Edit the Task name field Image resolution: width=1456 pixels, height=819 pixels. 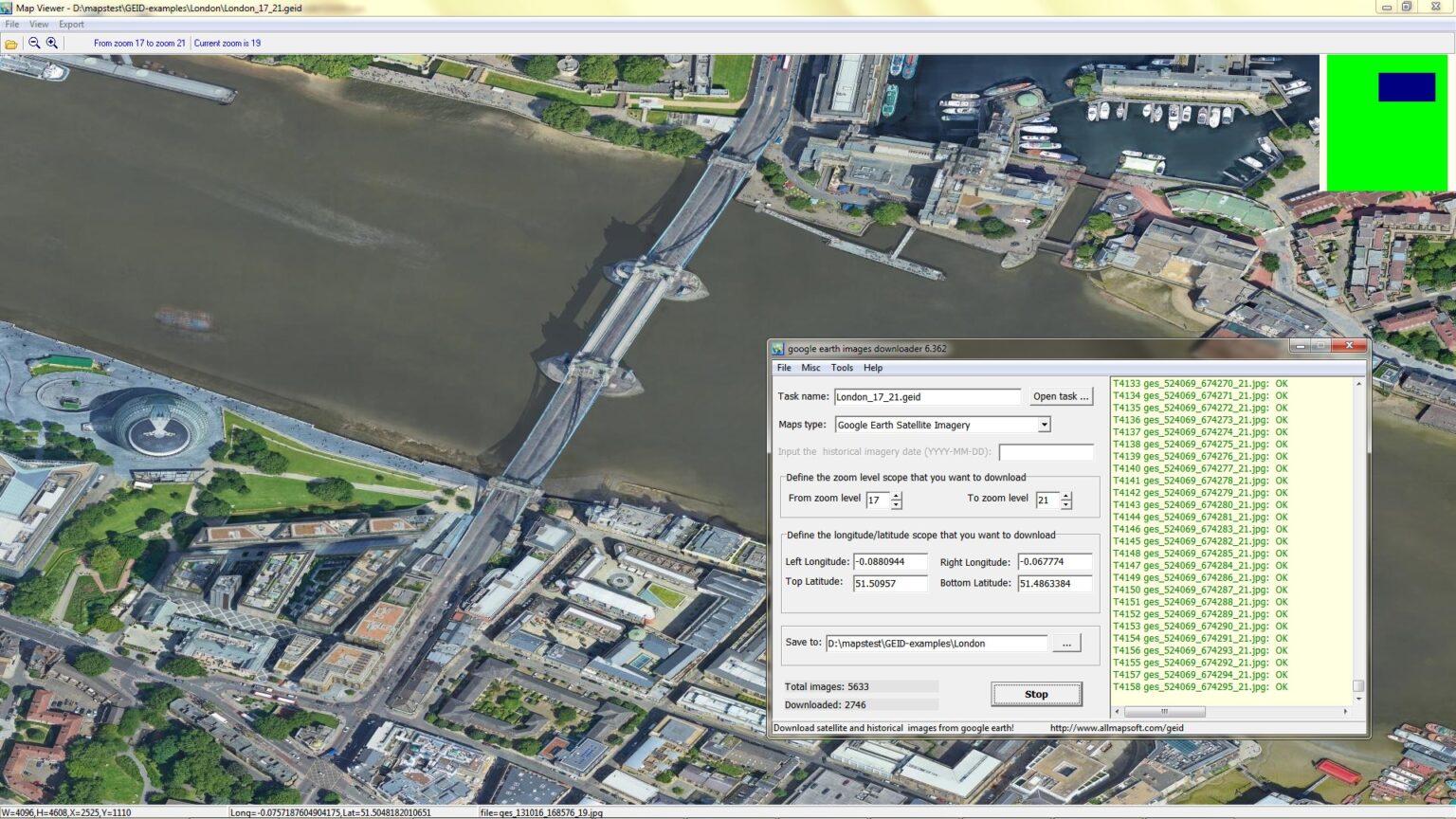pyautogui.click(x=927, y=396)
